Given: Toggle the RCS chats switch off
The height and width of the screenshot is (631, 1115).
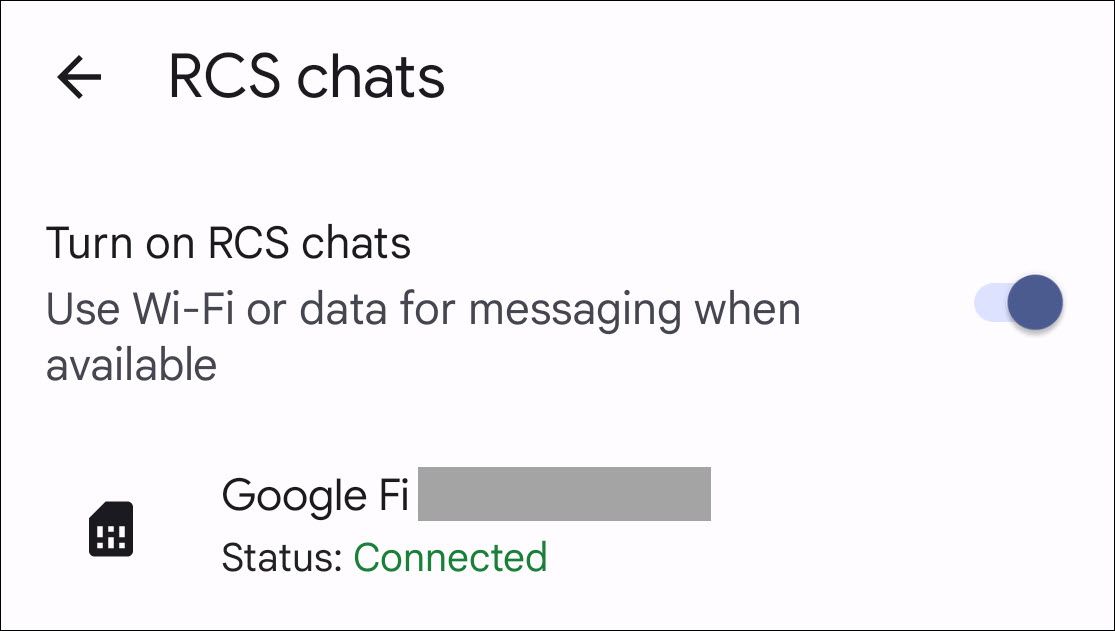Looking at the screenshot, I should (x=1018, y=303).
